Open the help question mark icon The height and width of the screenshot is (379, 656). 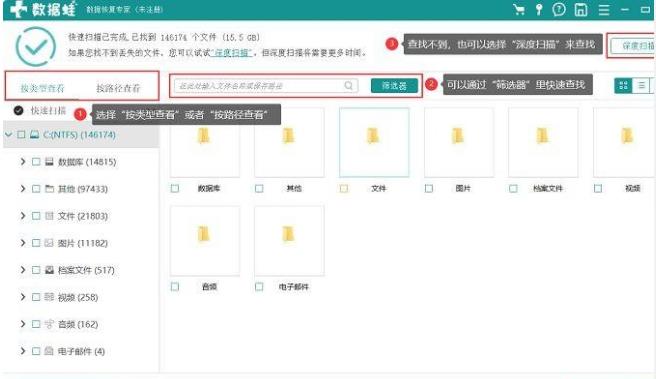559,9
